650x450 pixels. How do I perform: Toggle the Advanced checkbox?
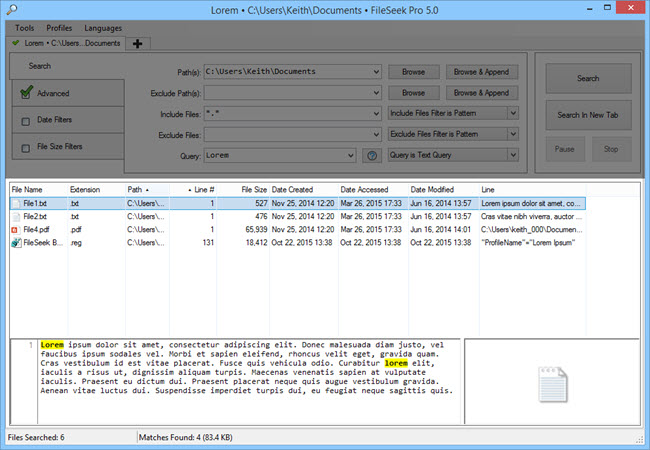pos(26,92)
